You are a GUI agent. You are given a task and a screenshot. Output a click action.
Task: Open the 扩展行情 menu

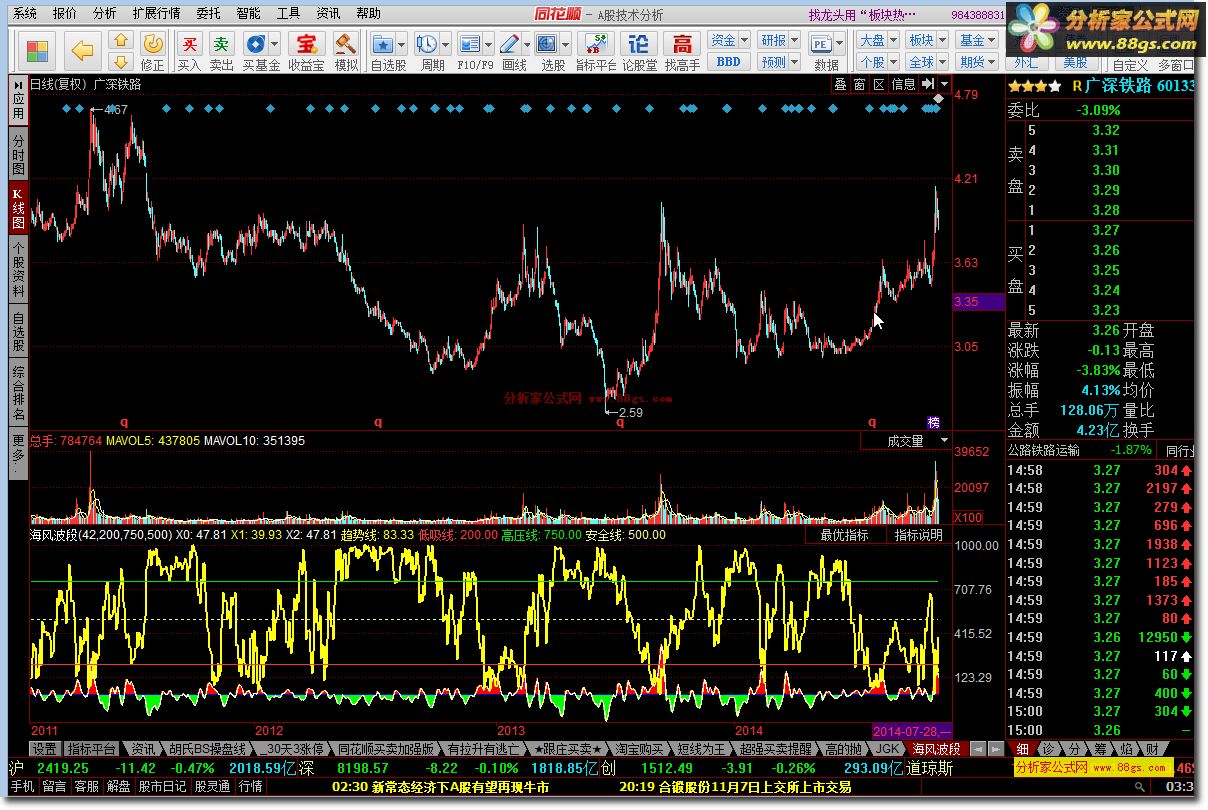click(x=156, y=14)
